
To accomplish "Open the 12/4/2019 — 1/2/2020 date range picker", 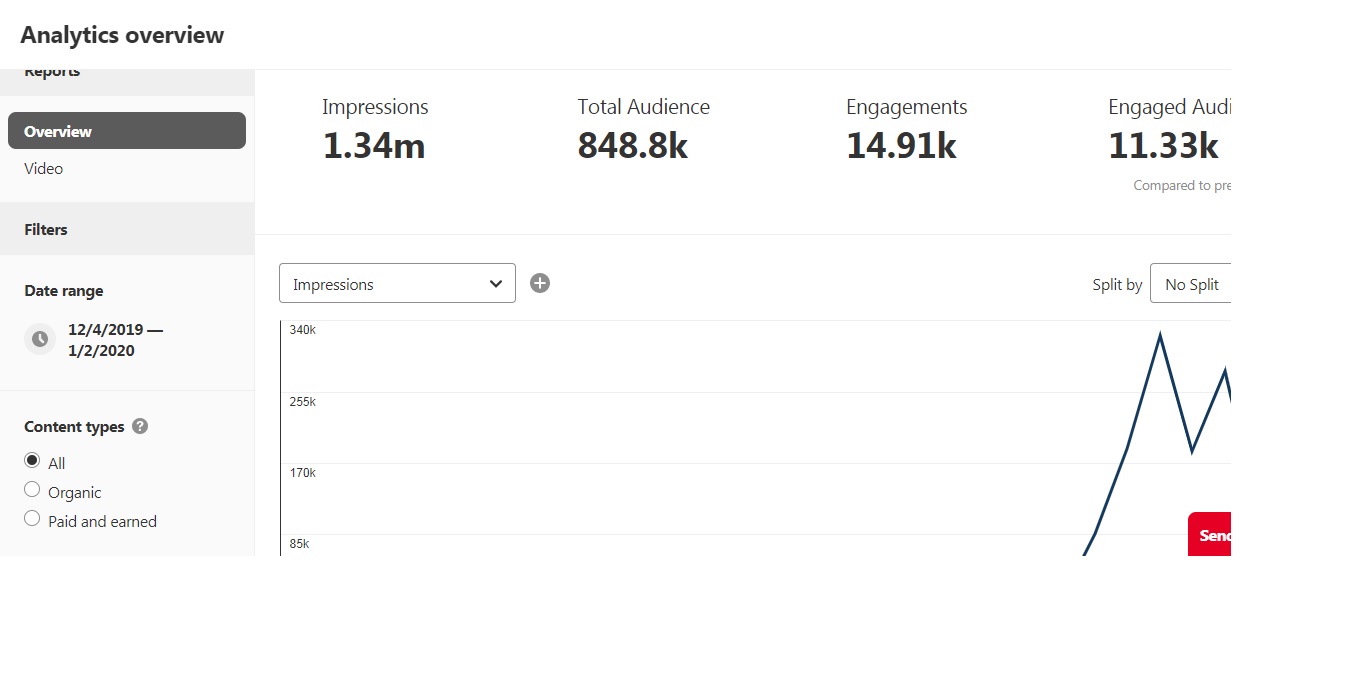I will tap(115, 340).
